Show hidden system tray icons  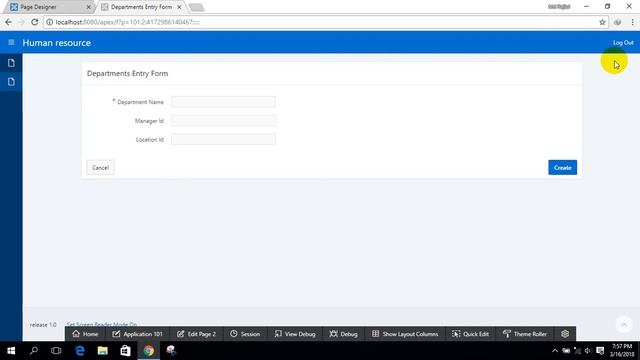[555, 351]
